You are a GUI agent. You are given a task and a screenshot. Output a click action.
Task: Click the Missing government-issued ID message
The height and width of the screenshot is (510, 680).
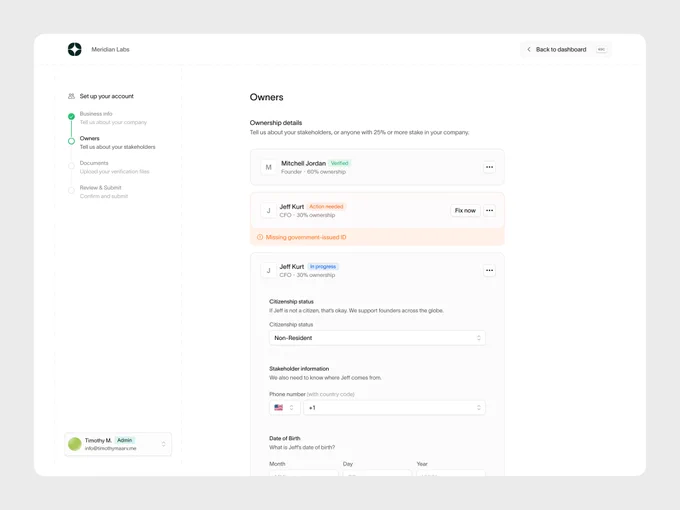(x=306, y=237)
